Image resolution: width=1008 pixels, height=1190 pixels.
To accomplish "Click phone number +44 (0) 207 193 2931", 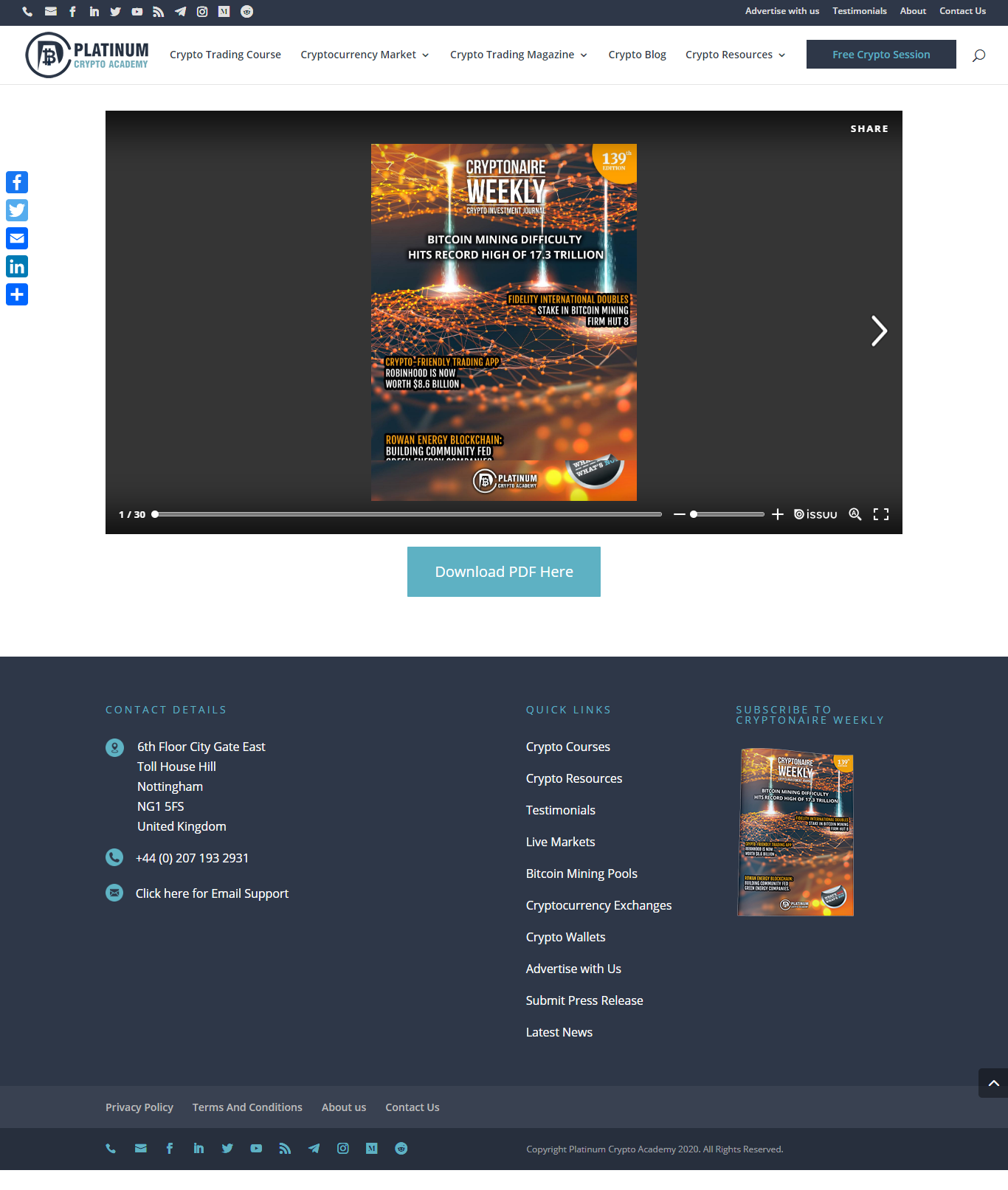I will click(x=192, y=858).
